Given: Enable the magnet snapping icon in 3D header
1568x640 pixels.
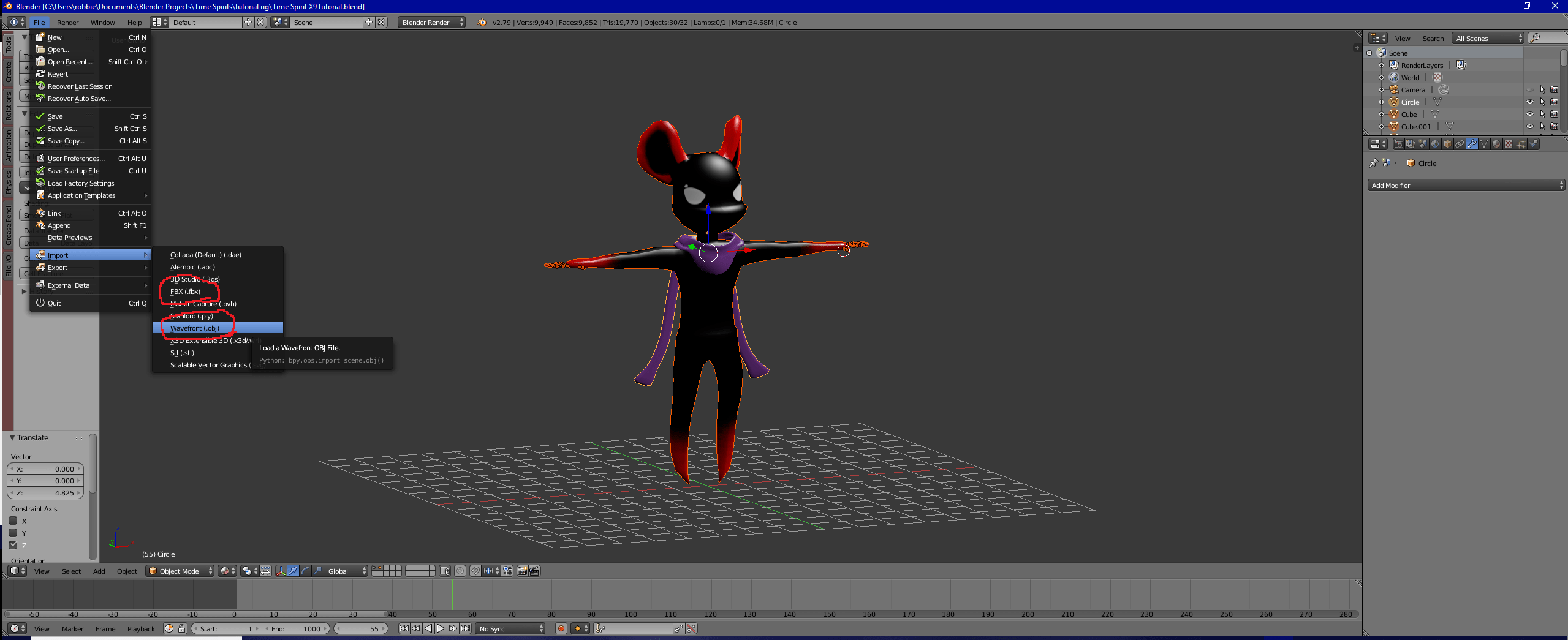Looking at the screenshot, I should coord(475,571).
